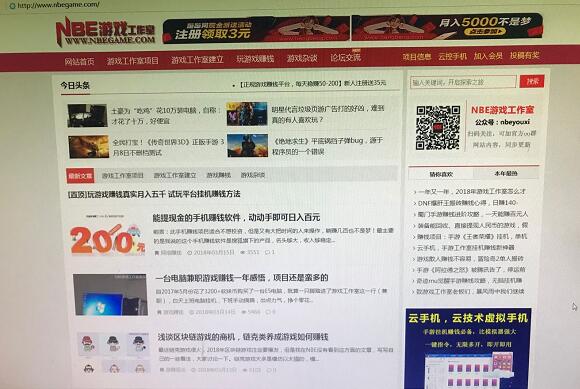Image resolution: width=580 pixels, height=389 pixels.
Task: Open the 《绝地求生》平底锅挡子弹bug headline
Action: (x=327, y=146)
